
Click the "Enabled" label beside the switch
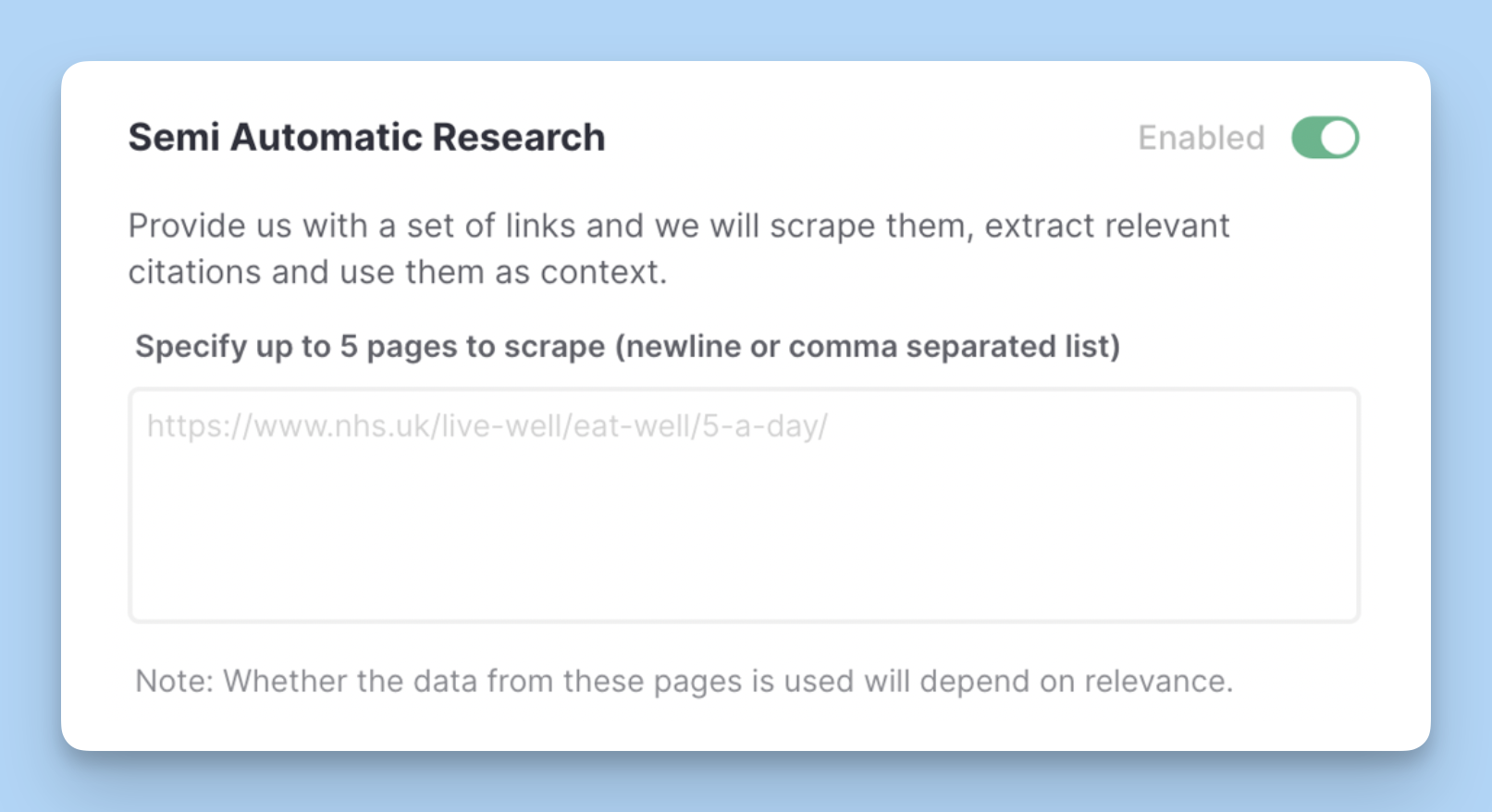point(1201,138)
